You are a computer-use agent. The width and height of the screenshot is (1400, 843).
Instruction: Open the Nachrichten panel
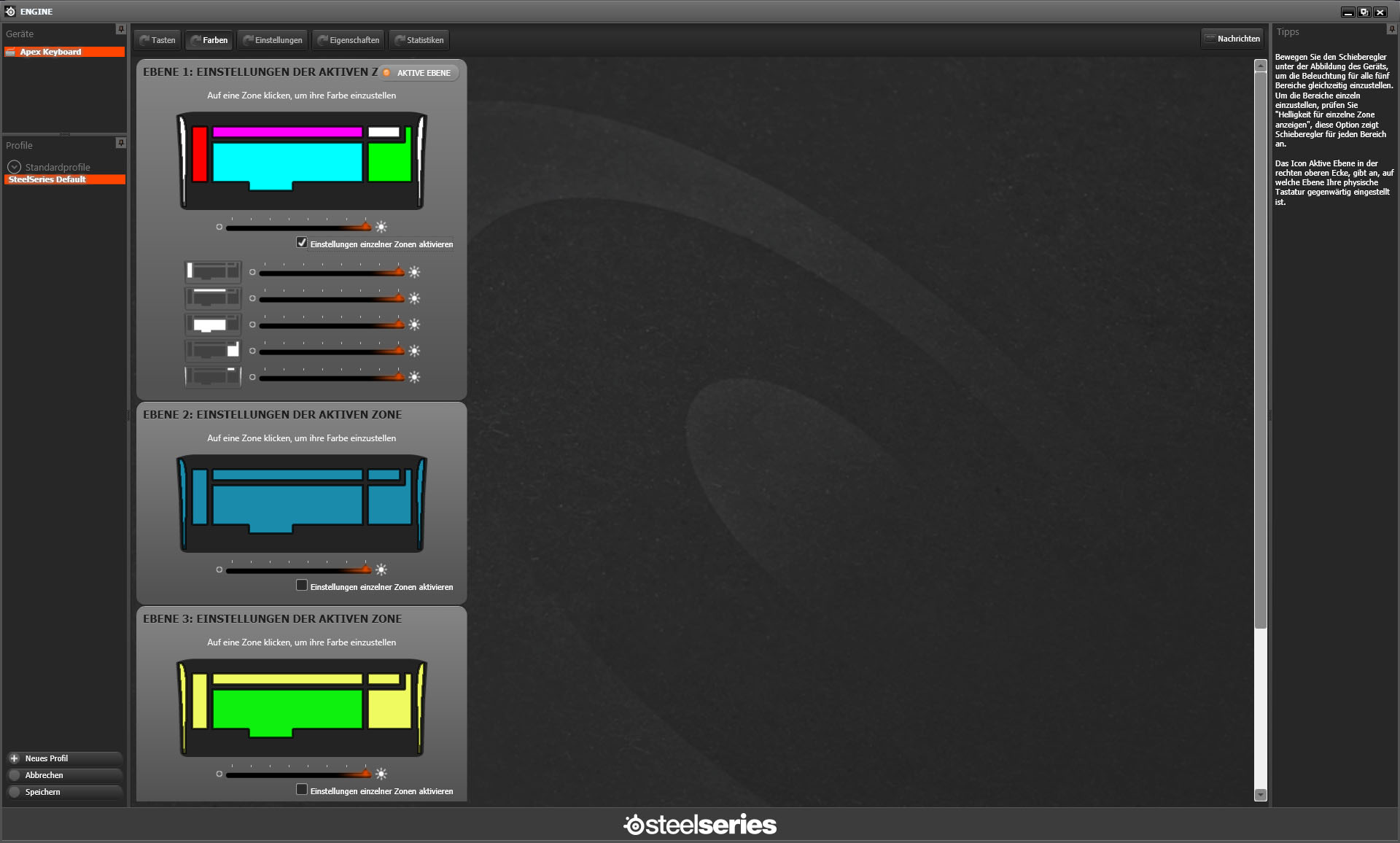(1232, 39)
